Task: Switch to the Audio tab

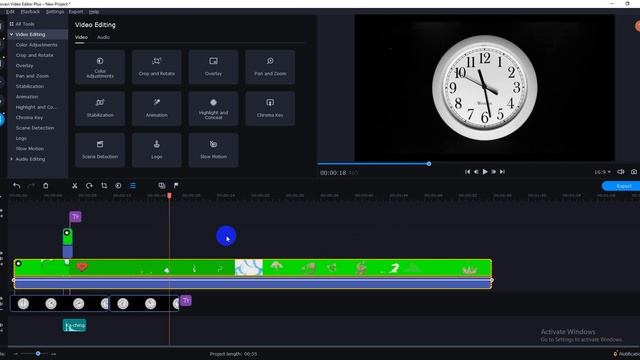Action: (x=103, y=37)
